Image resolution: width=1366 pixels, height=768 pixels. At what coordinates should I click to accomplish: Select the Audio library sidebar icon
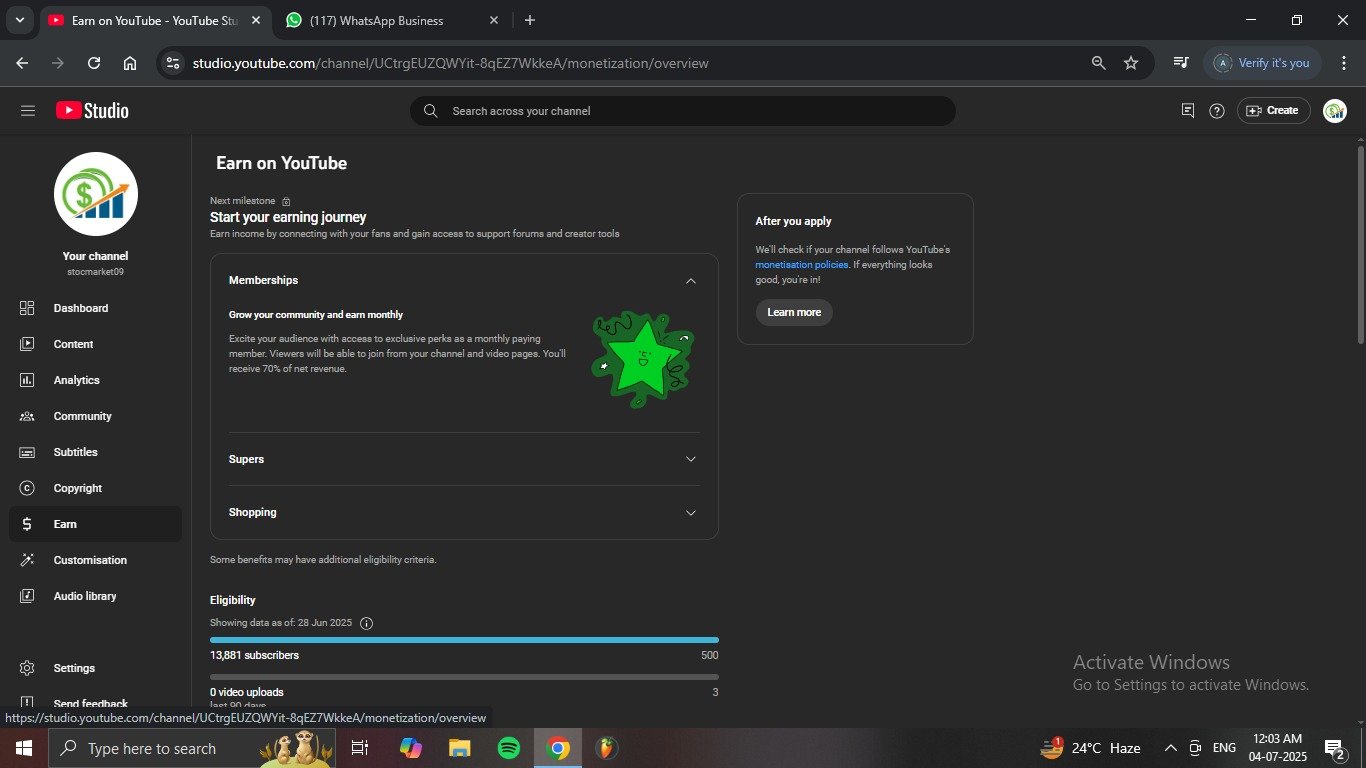[27, 596]
